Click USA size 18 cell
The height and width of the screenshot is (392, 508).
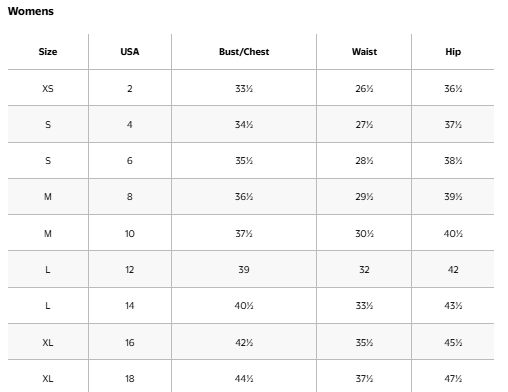130,379
